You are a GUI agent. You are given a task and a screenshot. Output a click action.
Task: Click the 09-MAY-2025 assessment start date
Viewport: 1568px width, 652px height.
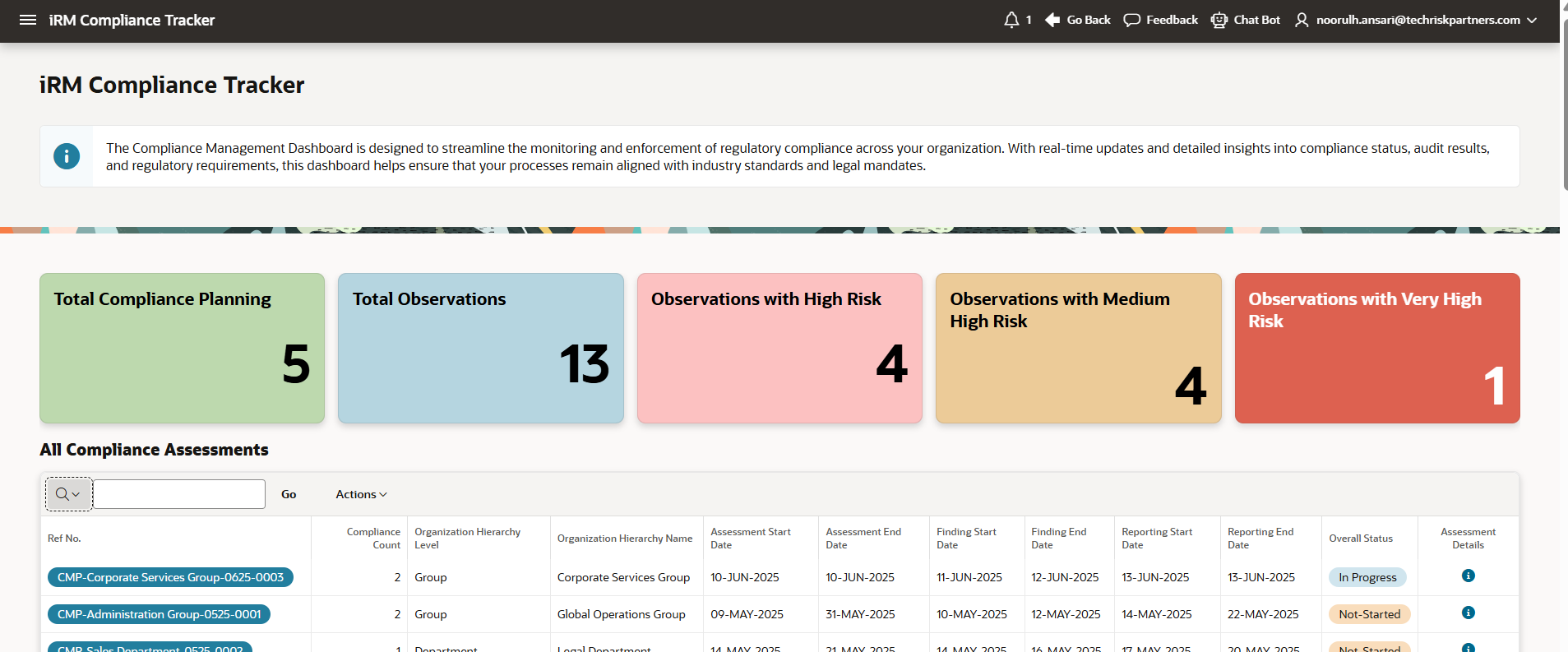pyautogui.click(x=747, y=614)
